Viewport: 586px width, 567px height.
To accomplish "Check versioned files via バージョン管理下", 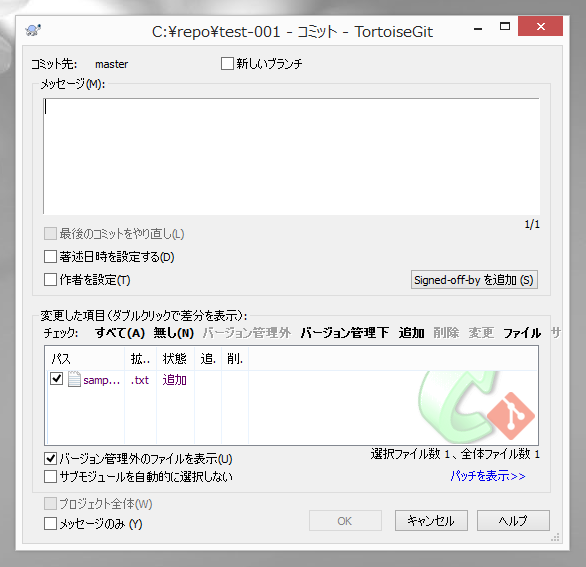I will pos(345,333).
